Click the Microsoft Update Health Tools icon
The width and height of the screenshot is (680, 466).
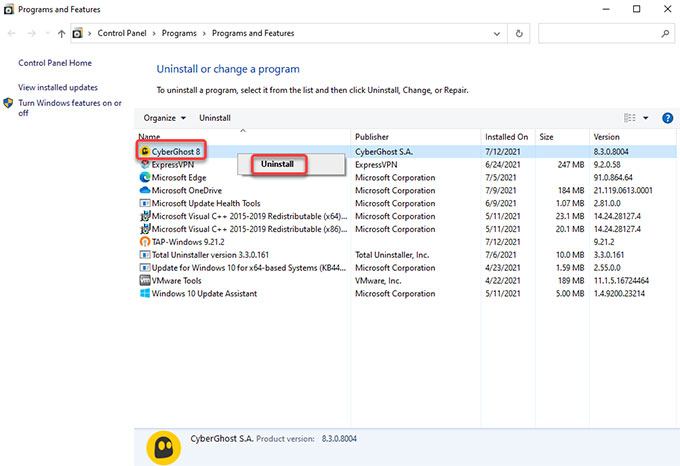145,203
